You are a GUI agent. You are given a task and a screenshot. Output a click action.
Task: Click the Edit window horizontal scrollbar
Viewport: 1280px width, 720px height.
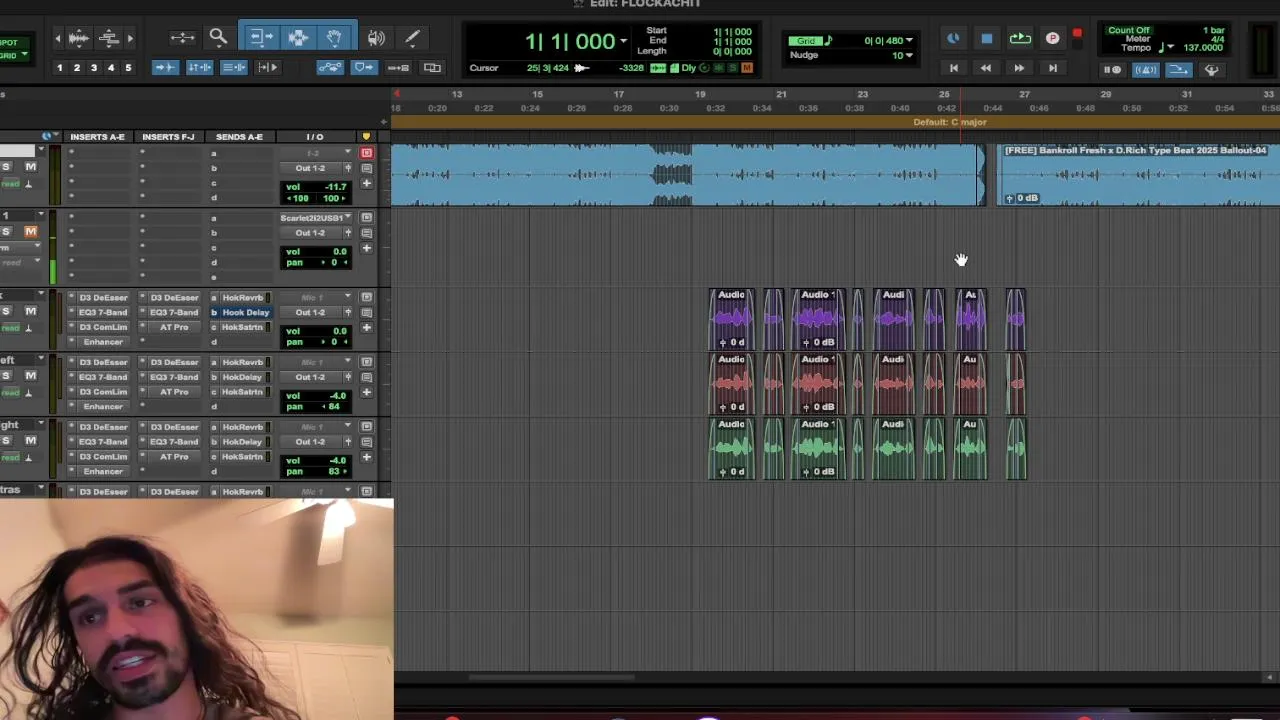point(551,678)
